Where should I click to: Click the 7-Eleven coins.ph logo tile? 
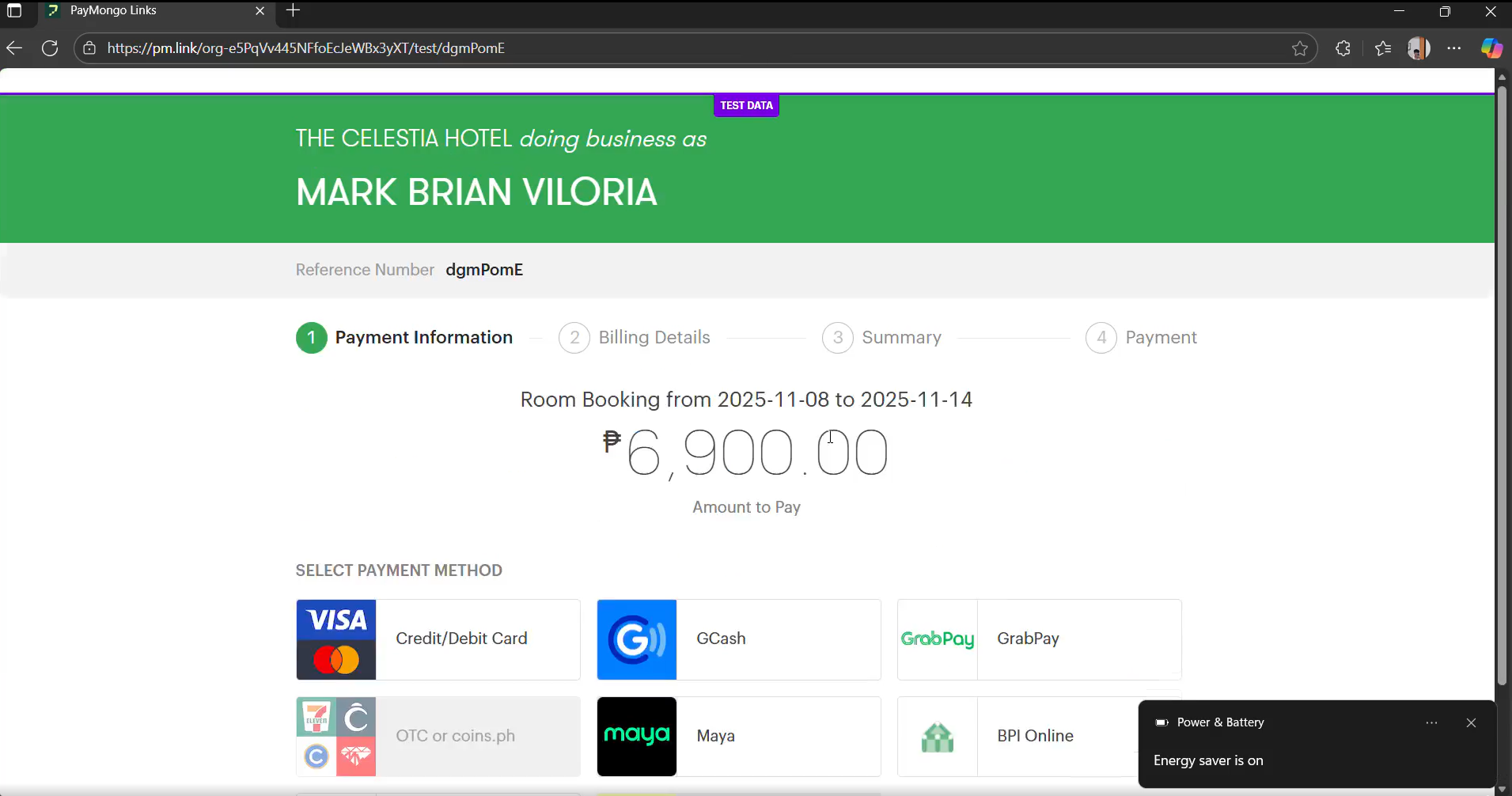336,737
